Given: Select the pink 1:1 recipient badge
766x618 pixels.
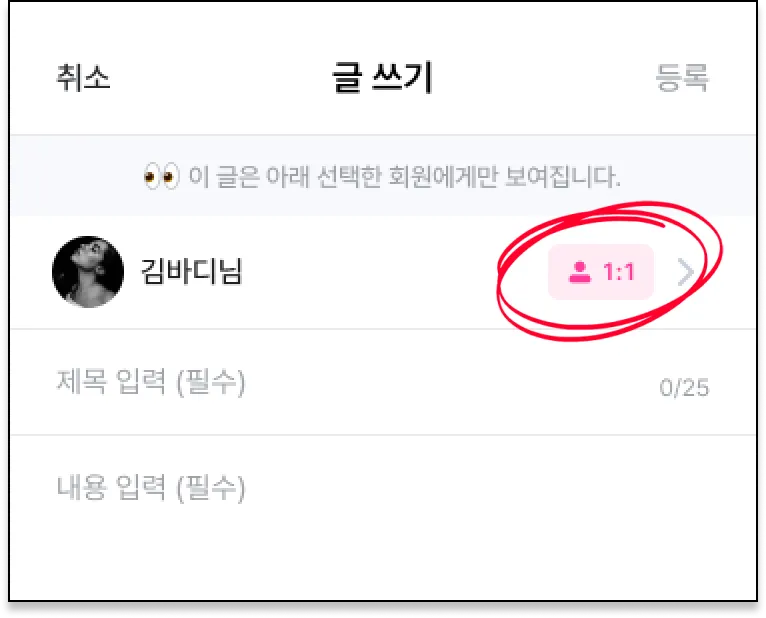Looking at the screenshot, I should point(601,272).
